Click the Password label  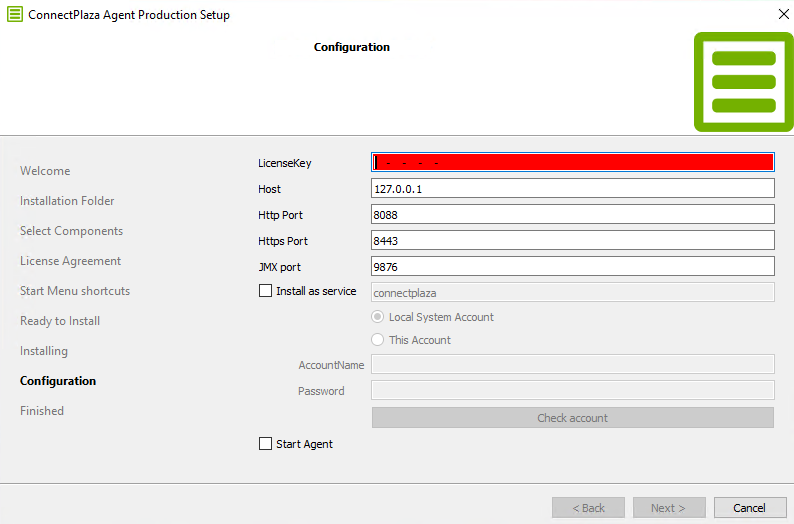[321, 391]
